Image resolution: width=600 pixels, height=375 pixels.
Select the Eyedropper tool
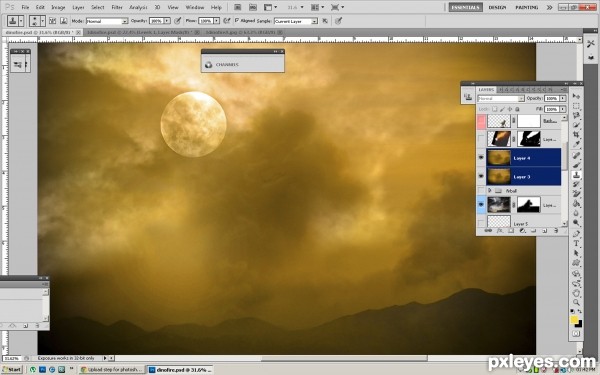(576, 145)
